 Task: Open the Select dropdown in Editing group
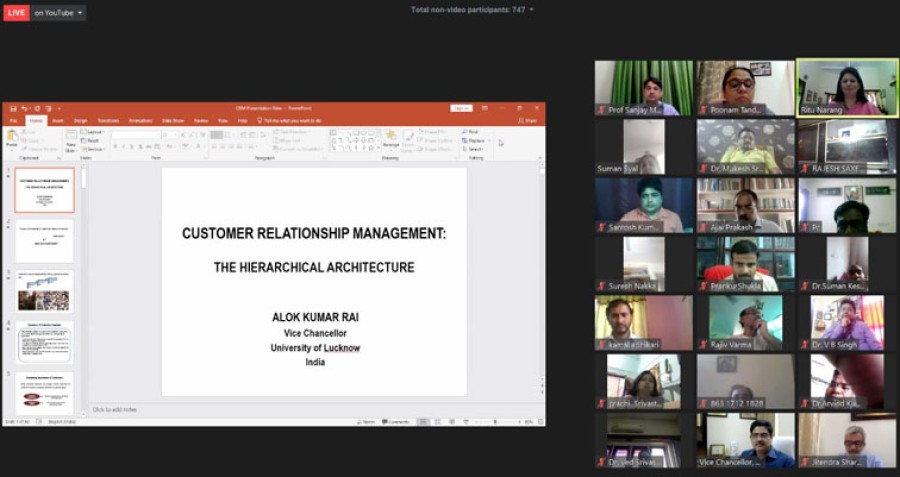[475, 149]
